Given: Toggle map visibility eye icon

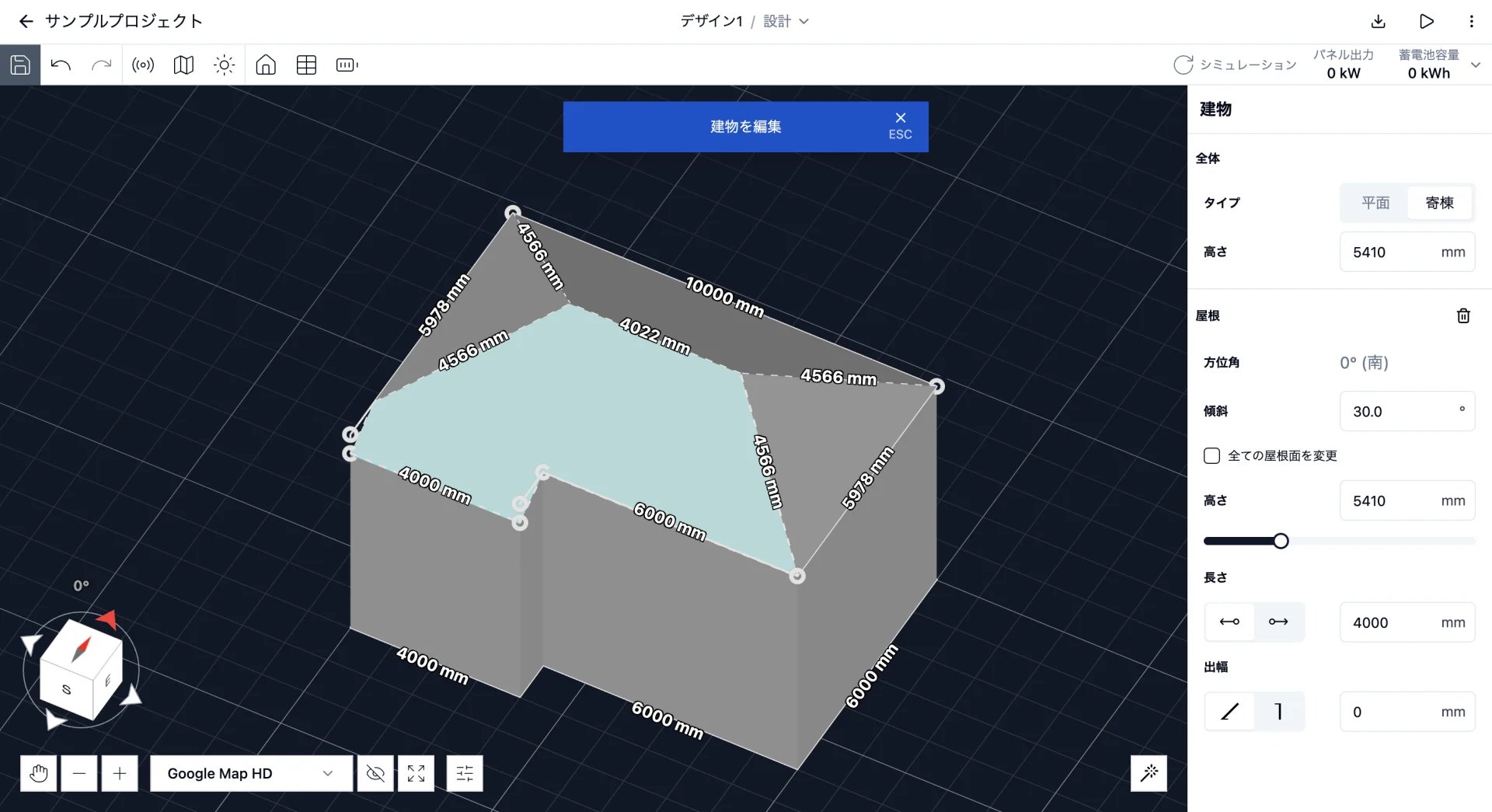Looking at the screenshot, I should click(375, 773).
